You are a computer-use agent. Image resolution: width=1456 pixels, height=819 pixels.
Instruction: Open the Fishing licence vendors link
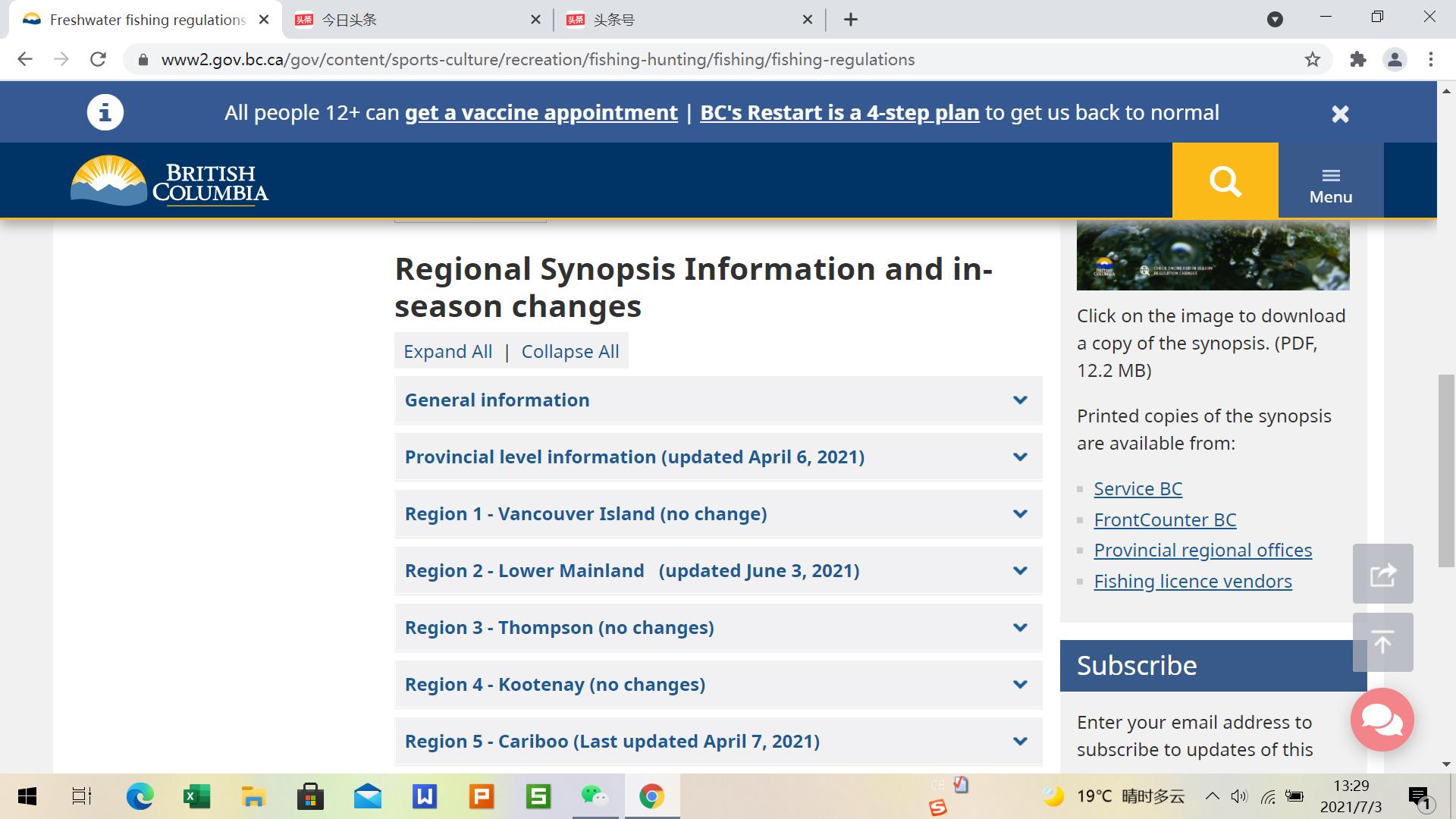[x=1192, y=582]
